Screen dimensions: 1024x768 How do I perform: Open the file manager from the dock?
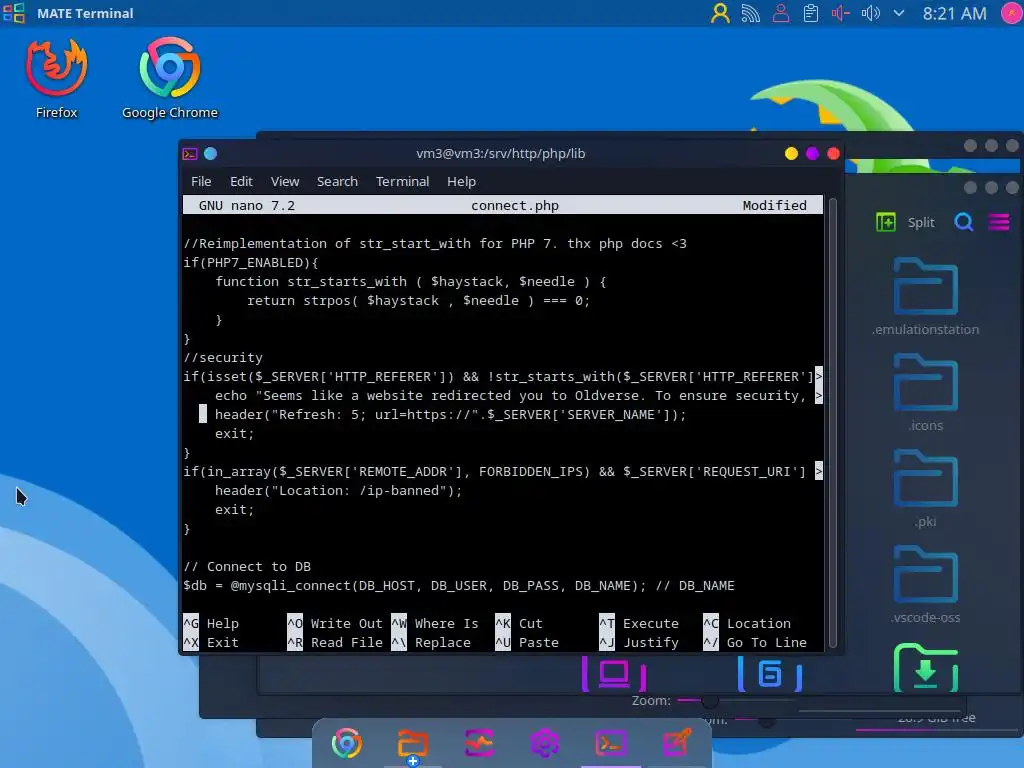[413, 743]
